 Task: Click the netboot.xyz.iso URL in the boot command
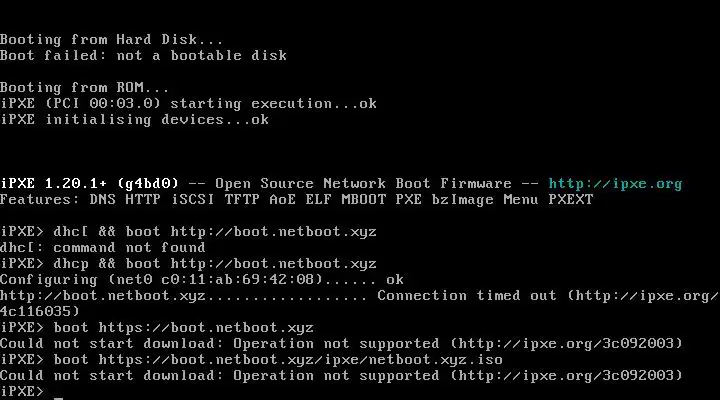click(x=301, y=360)
